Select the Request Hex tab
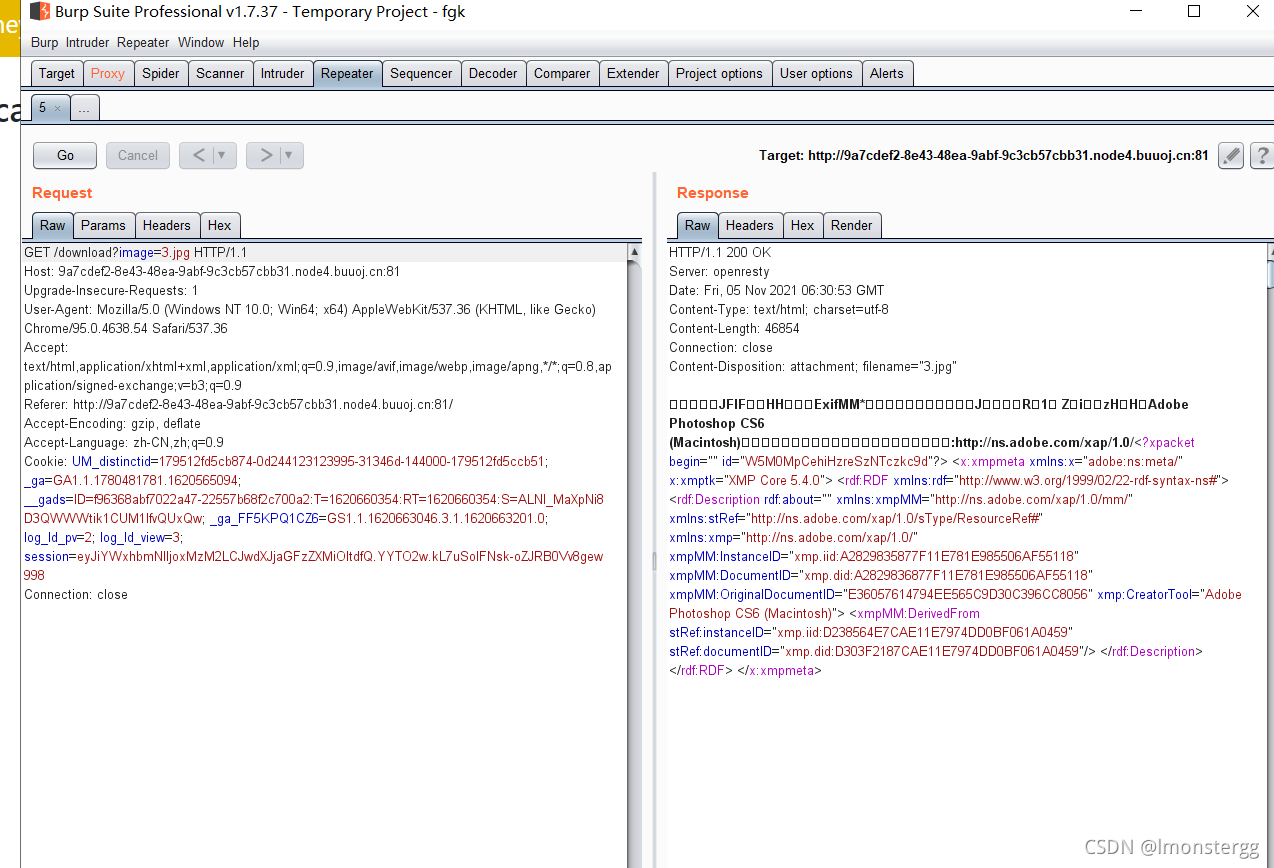 (x=220, y=225)
